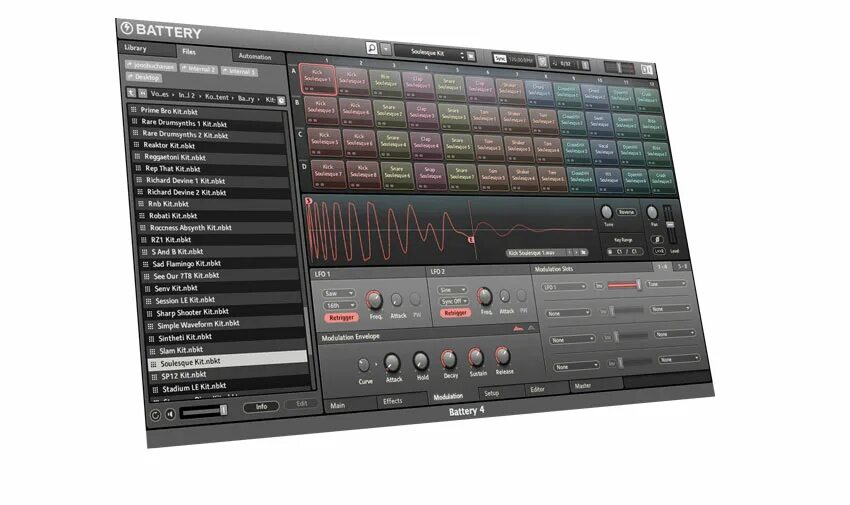Click the save kit icon beside Soulesque Kit
This screenshot has width=850, height=505.
click(471, 55)
